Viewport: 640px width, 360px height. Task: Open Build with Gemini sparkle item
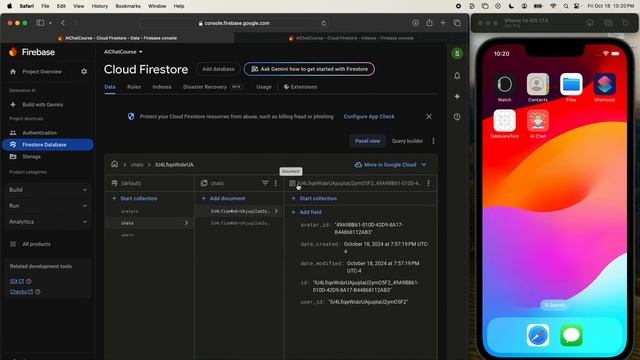click(x=38, y=104)
